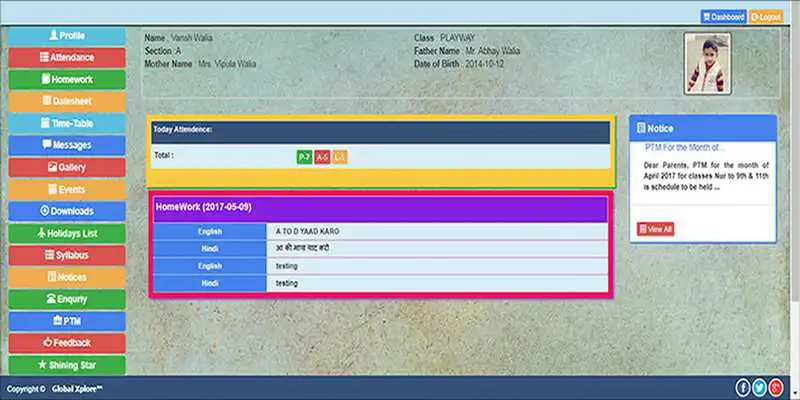Open Shining Star in sidebar

pyautogui.click(x=67, y=365)
